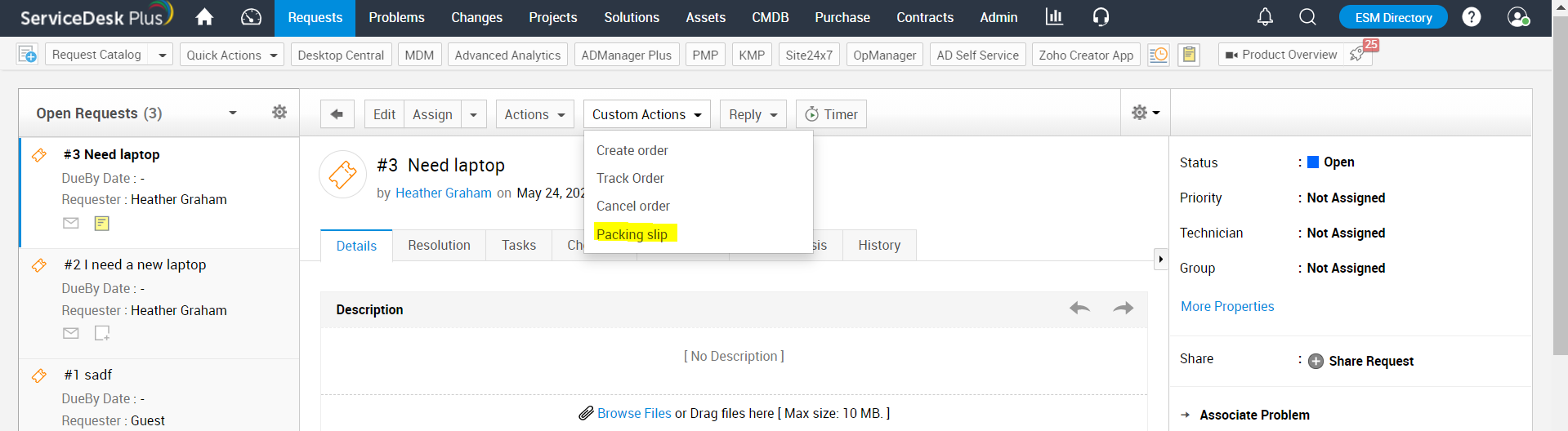Click the new request icon
This screenshot has width=1568, height=431.
27,55
